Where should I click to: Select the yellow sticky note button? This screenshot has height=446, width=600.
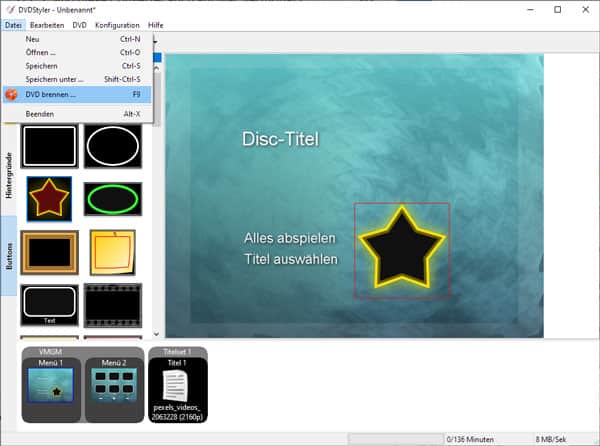(112, 251)
